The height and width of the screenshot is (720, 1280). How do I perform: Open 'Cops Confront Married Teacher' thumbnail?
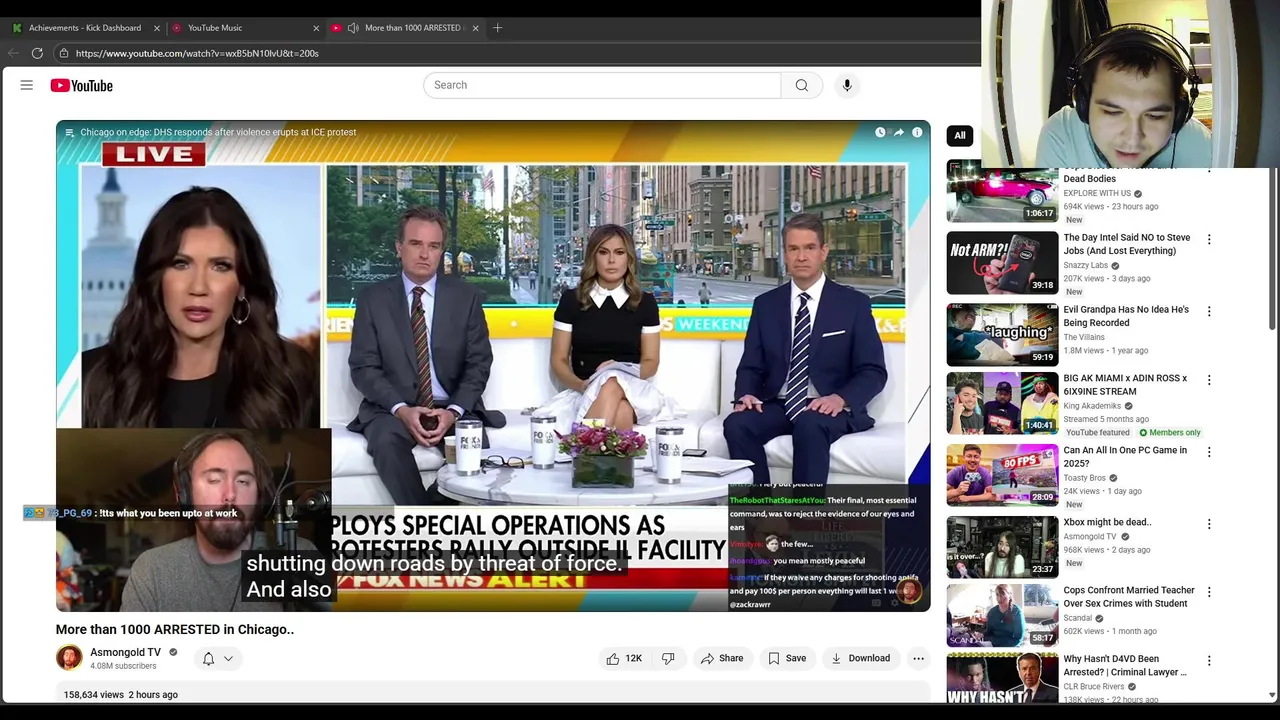[1002, 615]
